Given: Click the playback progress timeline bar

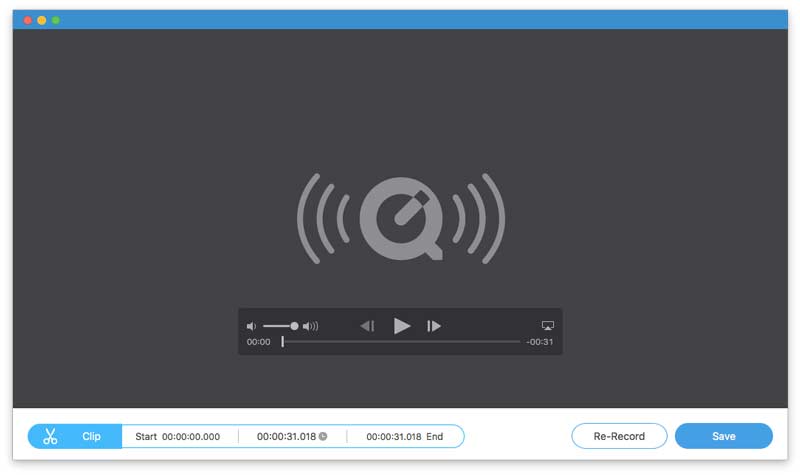Looking at the screenshot, I should [x=400, y=342].
